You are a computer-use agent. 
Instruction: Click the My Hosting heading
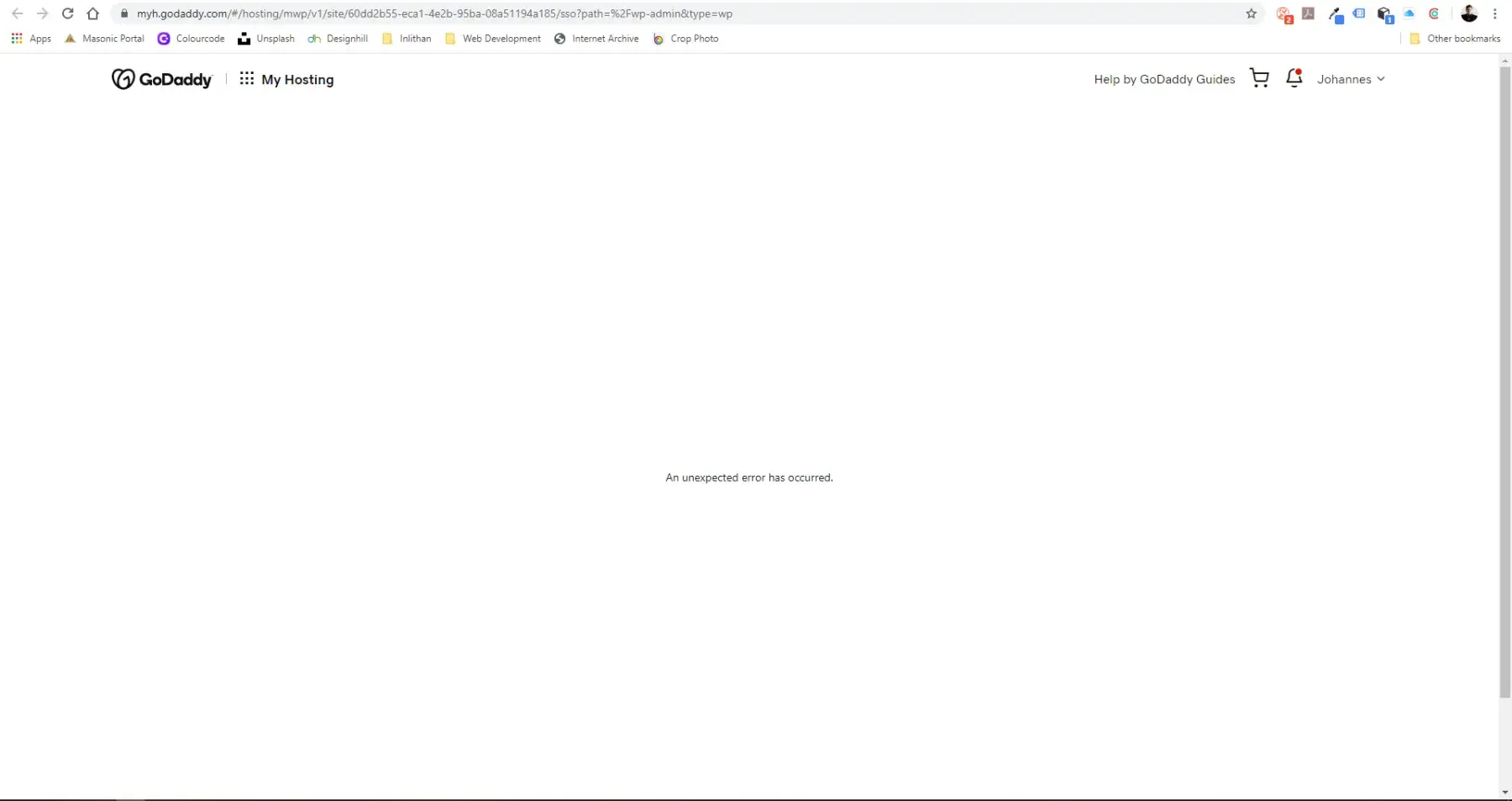coord(297,79)
